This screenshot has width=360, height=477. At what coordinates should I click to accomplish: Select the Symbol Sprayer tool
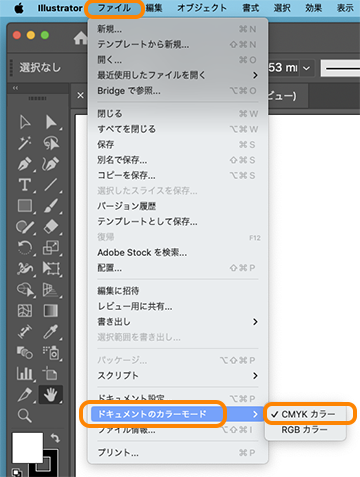pos(51,353)
